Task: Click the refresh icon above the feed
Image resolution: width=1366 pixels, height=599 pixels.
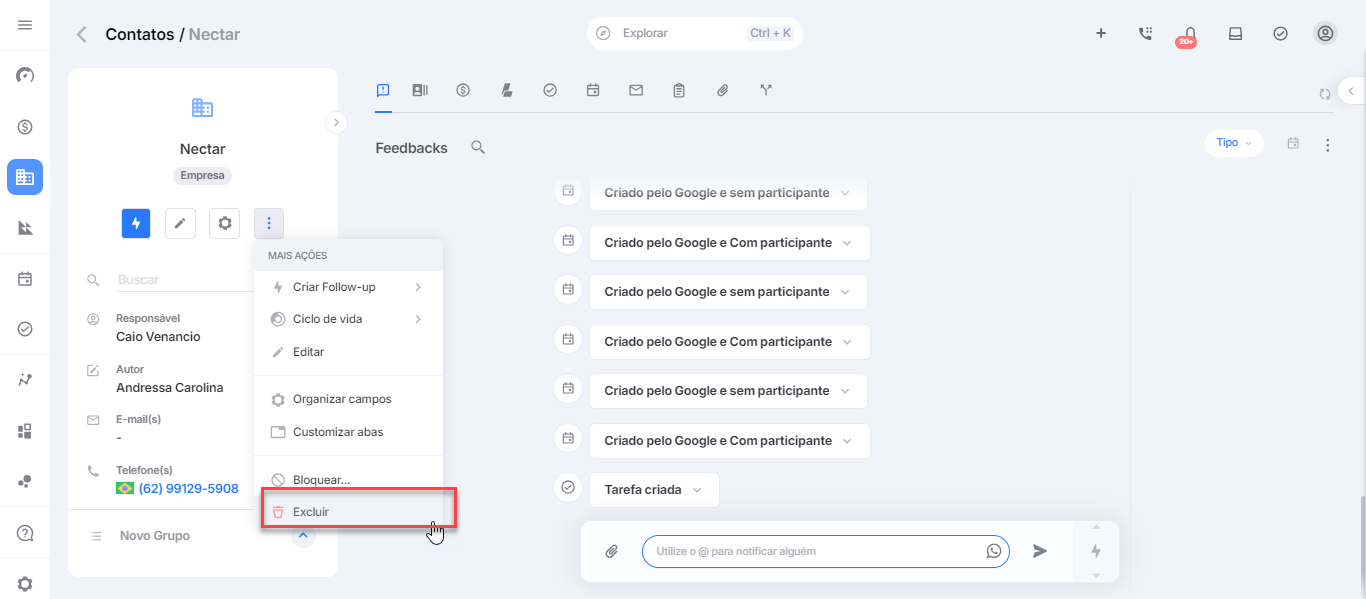Action: click(x=1324, y=94)
